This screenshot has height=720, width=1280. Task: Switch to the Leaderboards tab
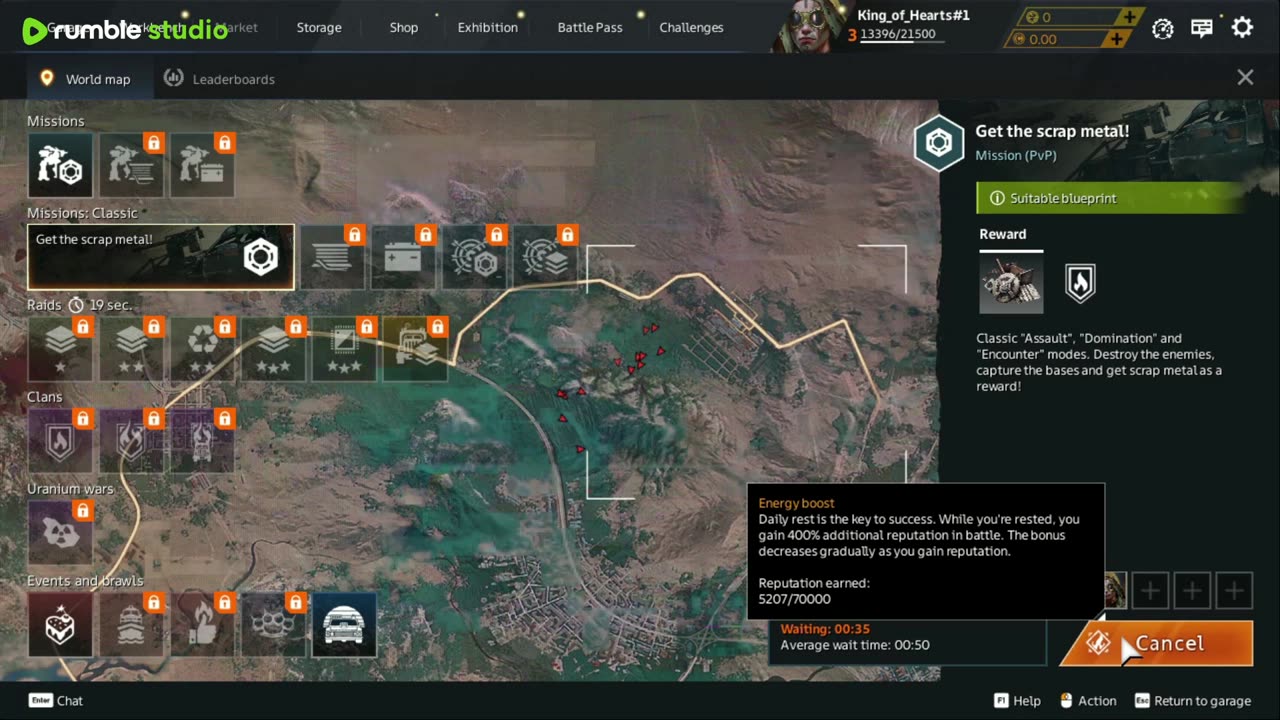[x=220, y=79]
